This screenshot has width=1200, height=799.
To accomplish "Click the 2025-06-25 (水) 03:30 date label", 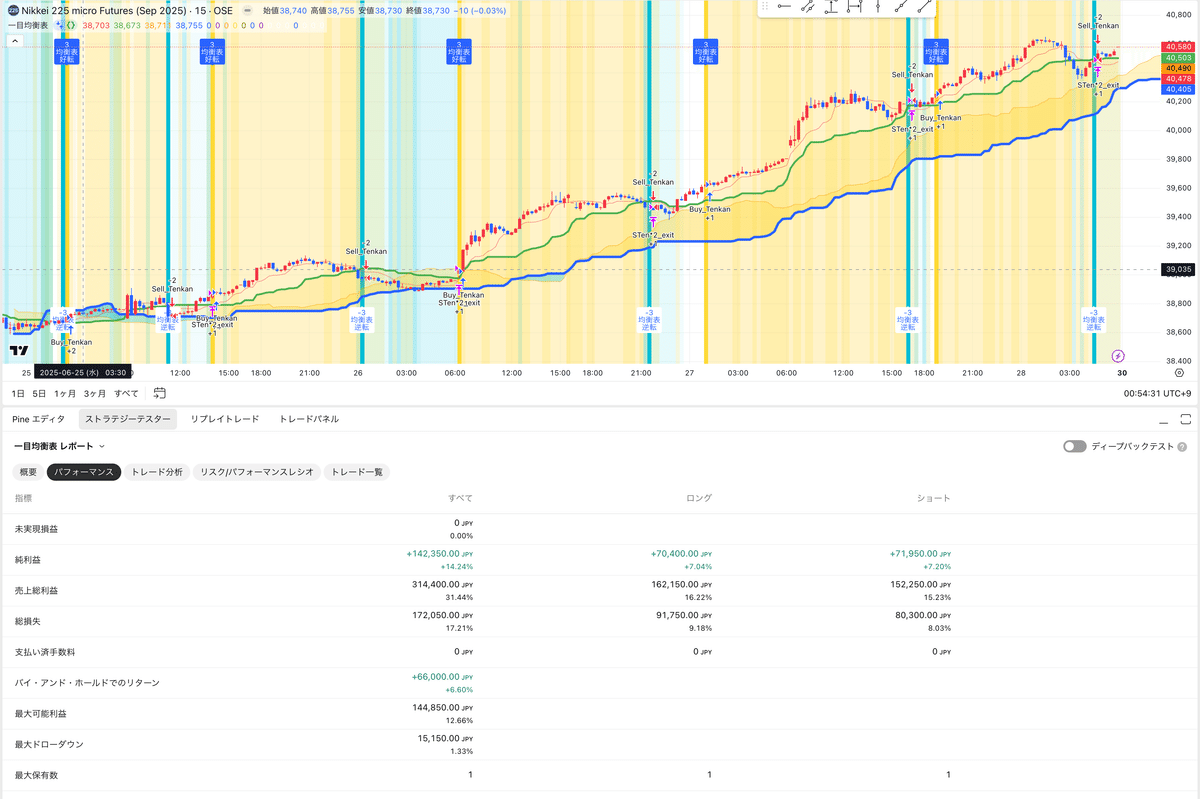I will pos(82,372).
